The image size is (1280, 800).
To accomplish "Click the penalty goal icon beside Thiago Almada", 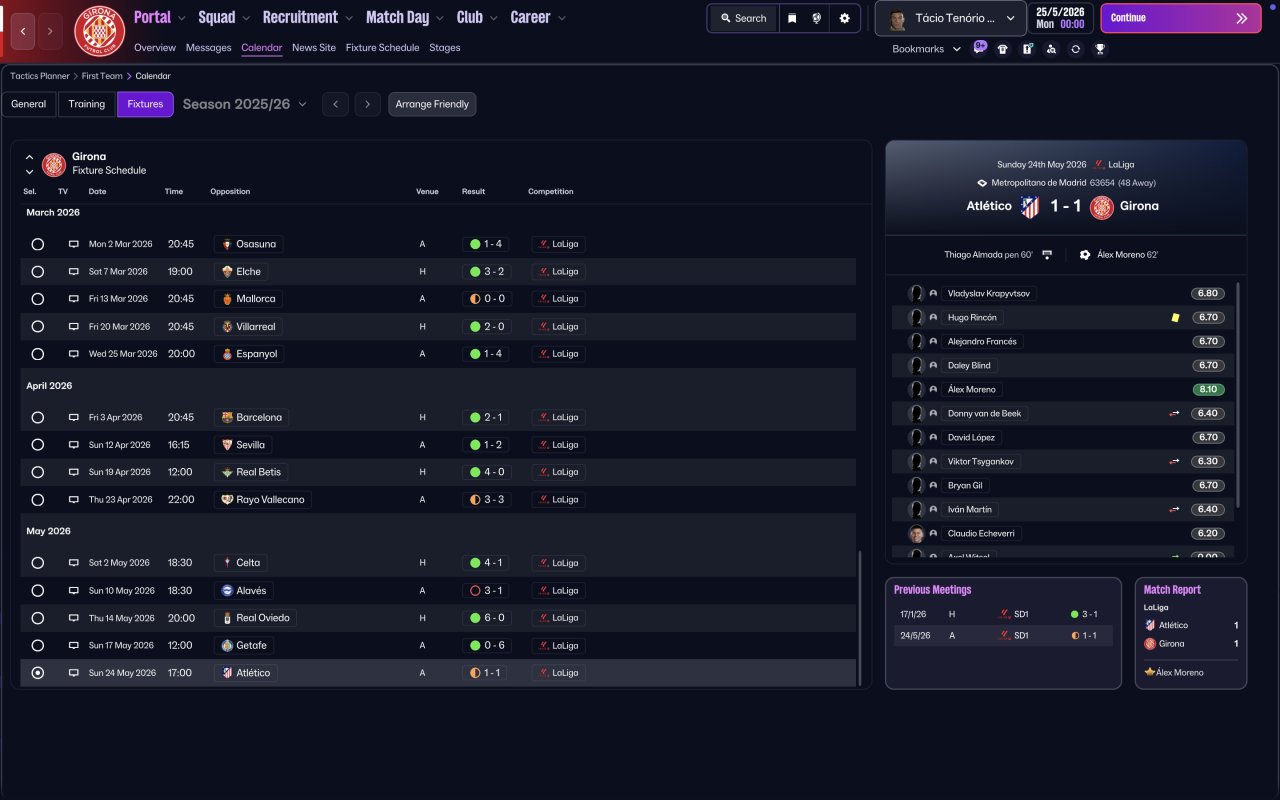I will pos(1047,255).
